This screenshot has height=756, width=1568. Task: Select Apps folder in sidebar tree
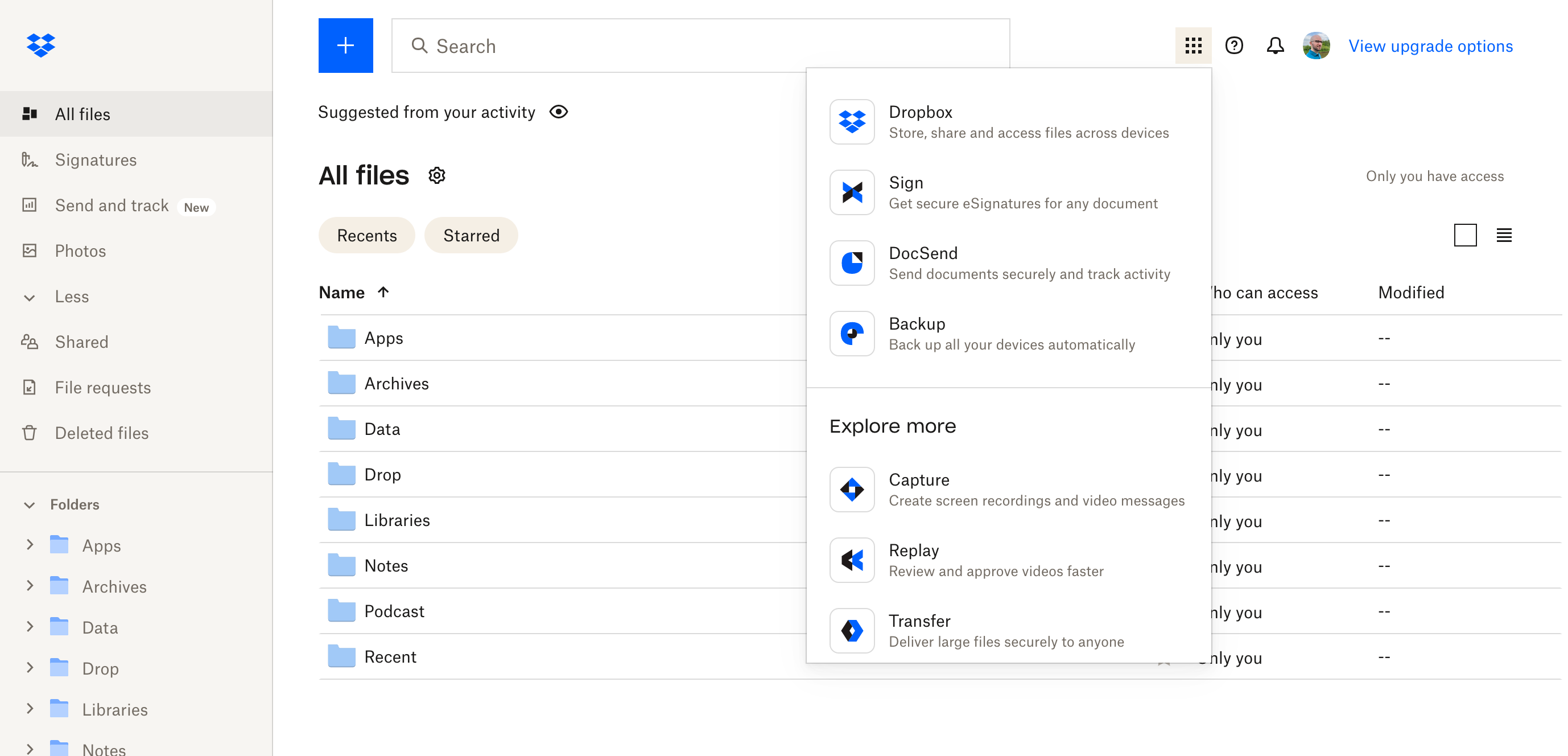pyautogui.click(x=102, y=545)
